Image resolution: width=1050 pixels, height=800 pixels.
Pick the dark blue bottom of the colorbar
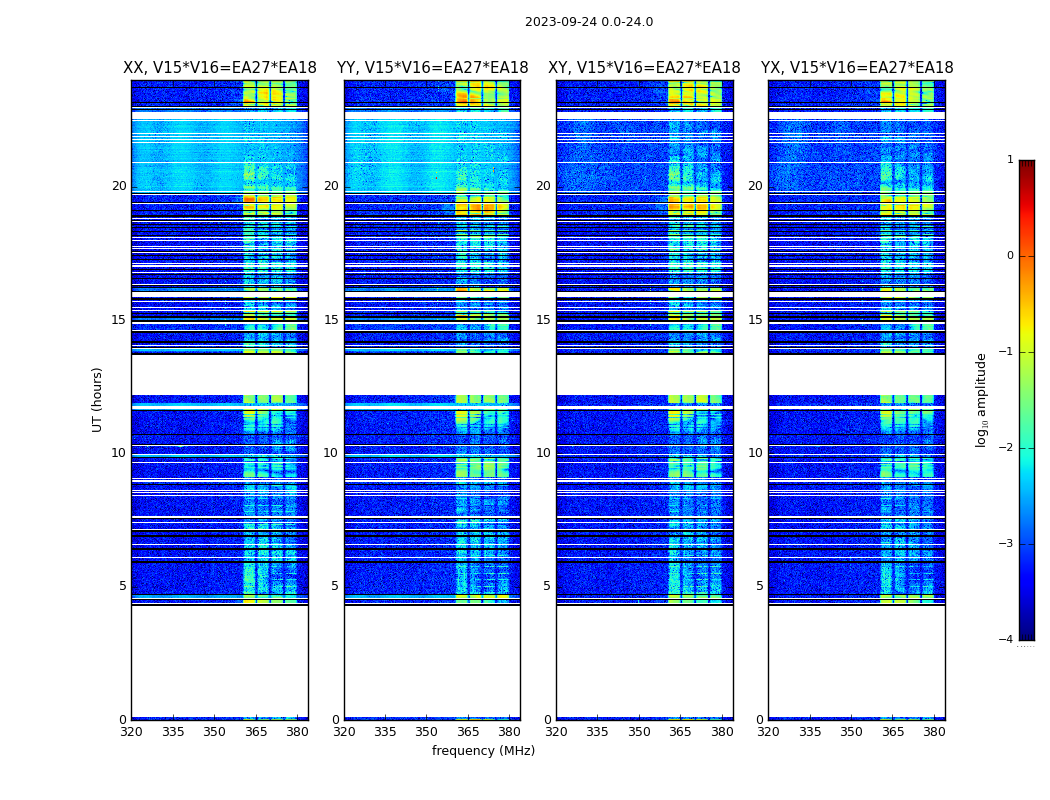point(1026,635)
